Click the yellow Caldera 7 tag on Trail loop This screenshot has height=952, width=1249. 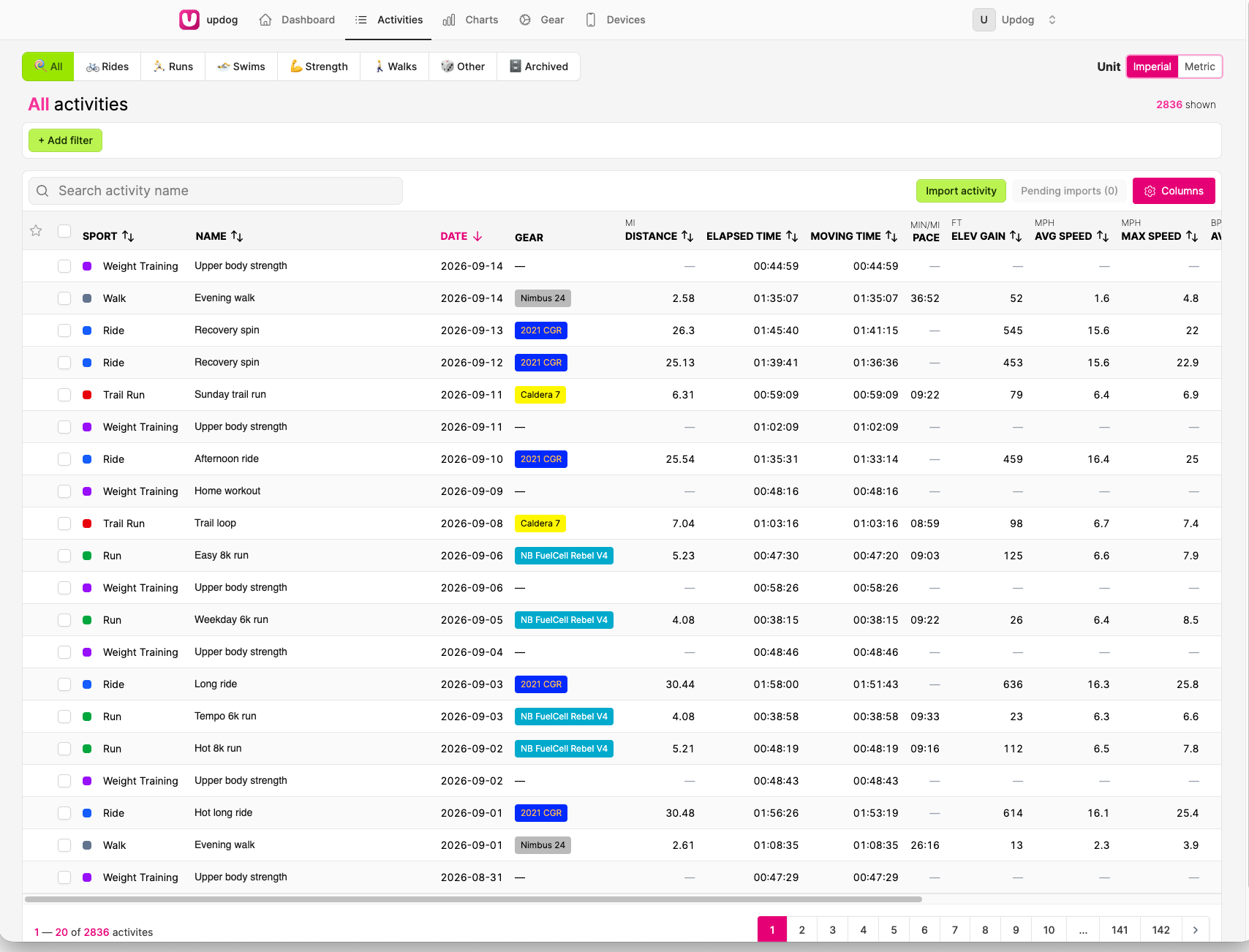click(540, 524)
